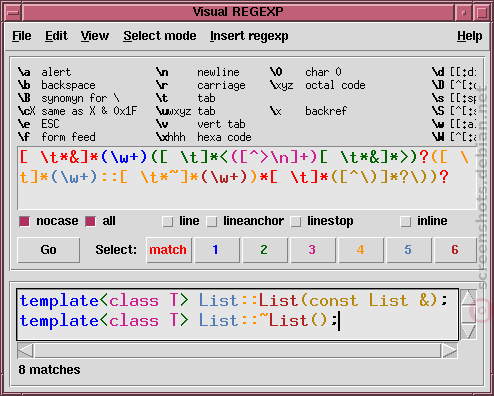Enable the inline checkbox
Screen dimensions: 494x396
pyautogui.click(x=405, y=221)
